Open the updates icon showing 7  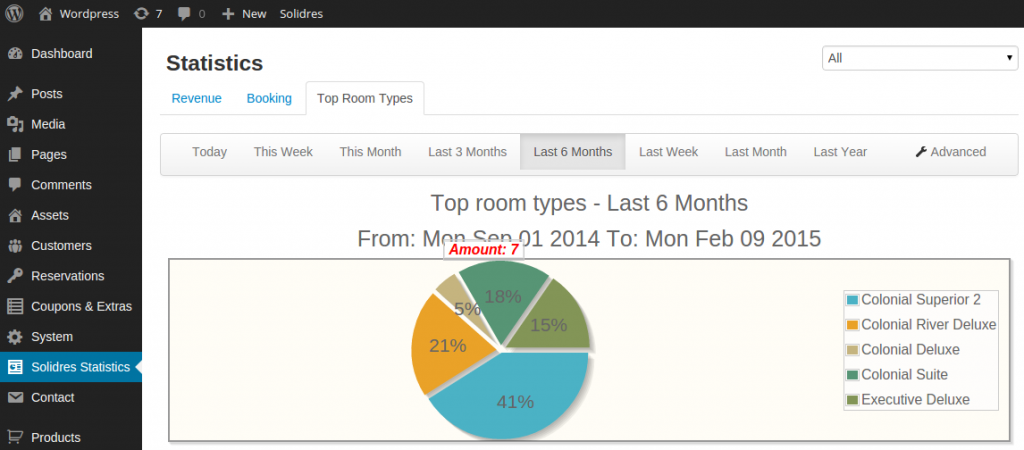141,14
